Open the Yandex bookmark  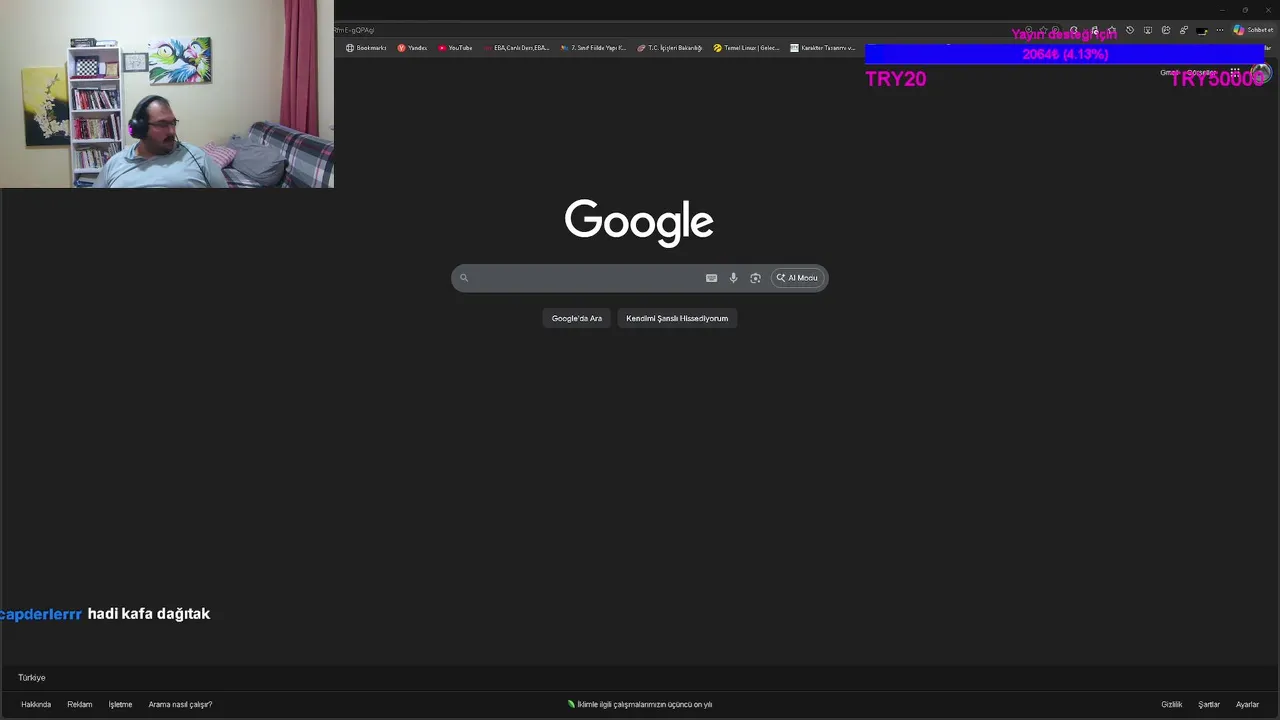point(412,48)
